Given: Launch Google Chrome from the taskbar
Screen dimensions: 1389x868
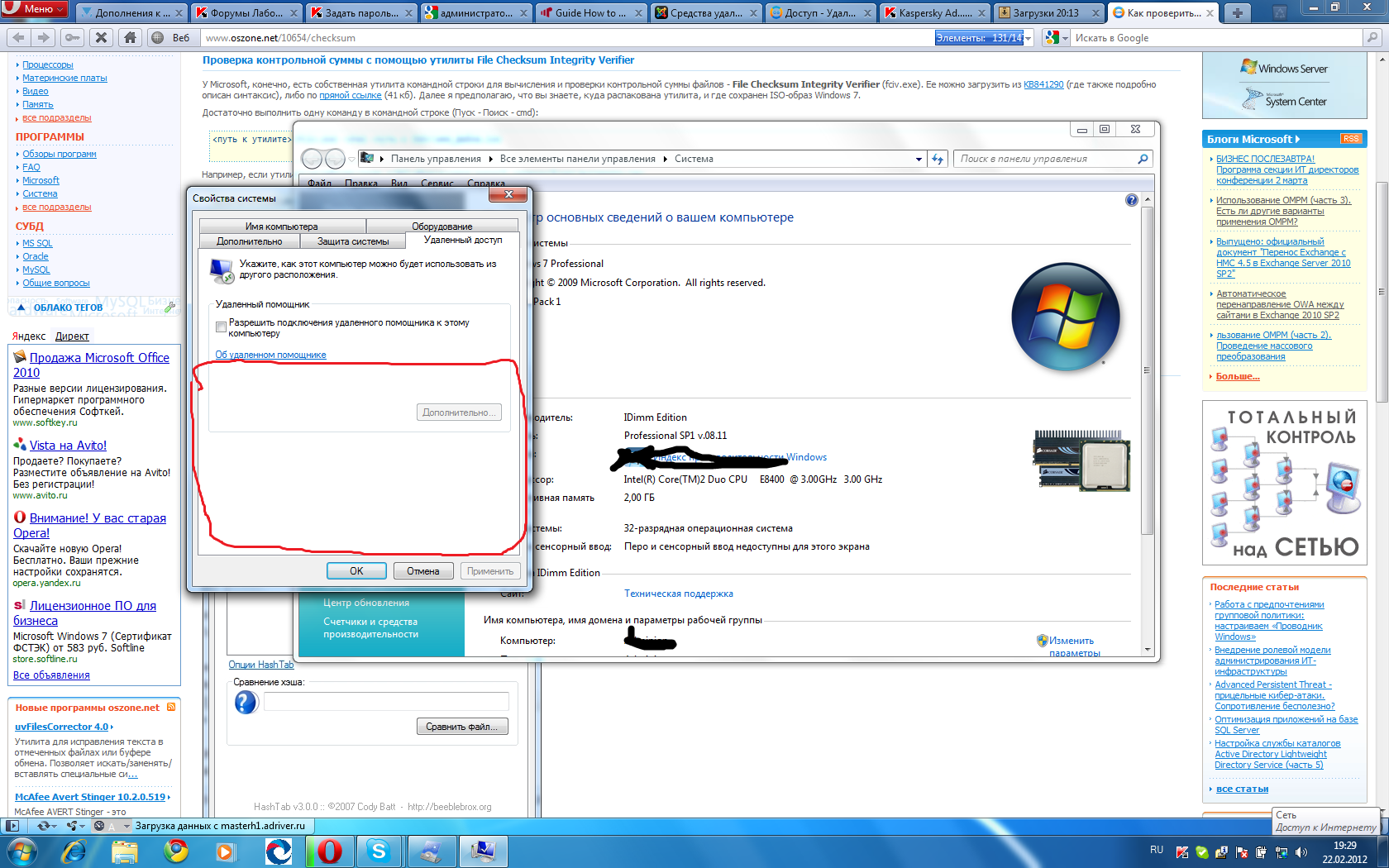Looking at the screenshot, I should tap(175, 851).
